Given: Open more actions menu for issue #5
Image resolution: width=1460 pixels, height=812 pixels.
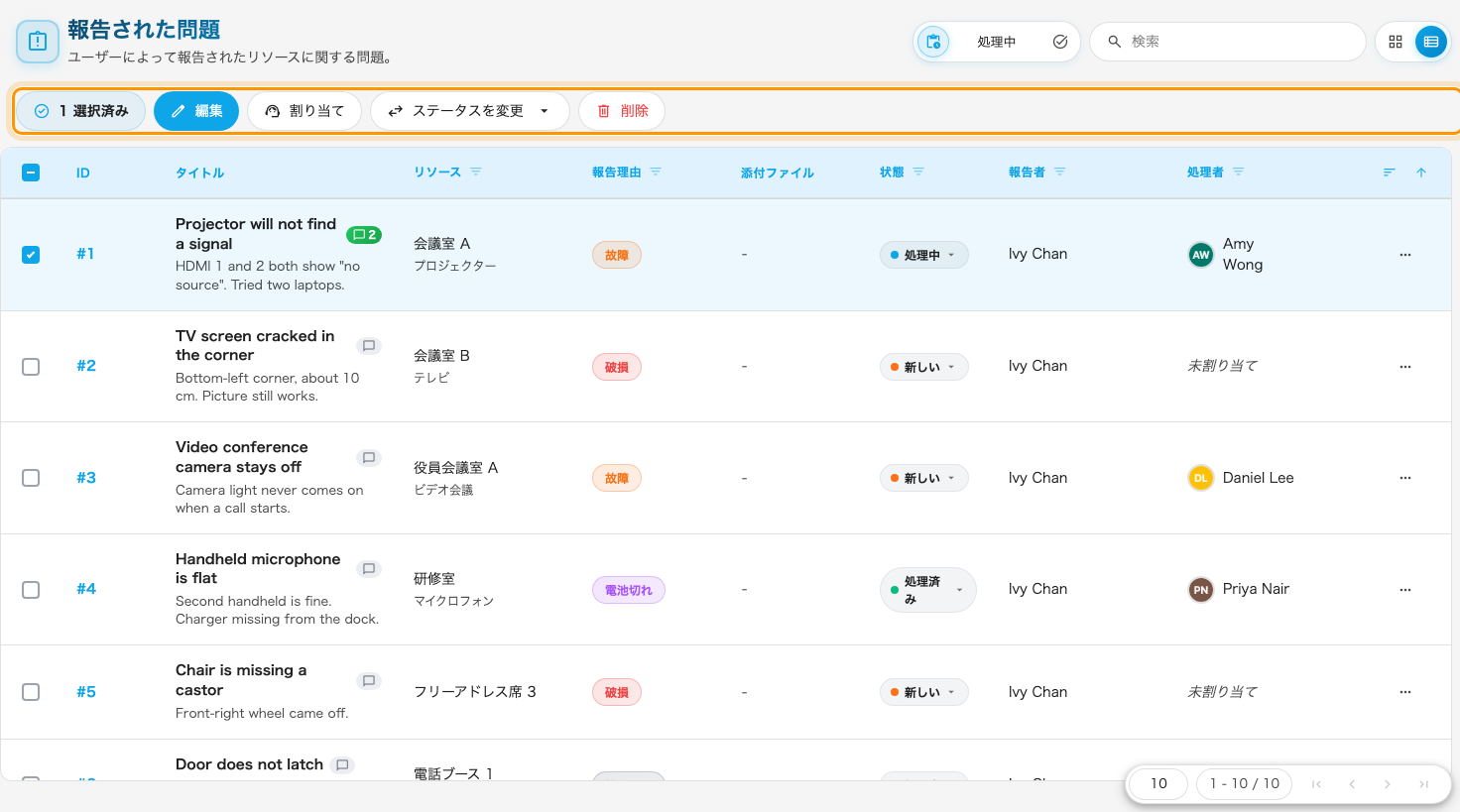Looking at the screenshot, I should 1405,692.
